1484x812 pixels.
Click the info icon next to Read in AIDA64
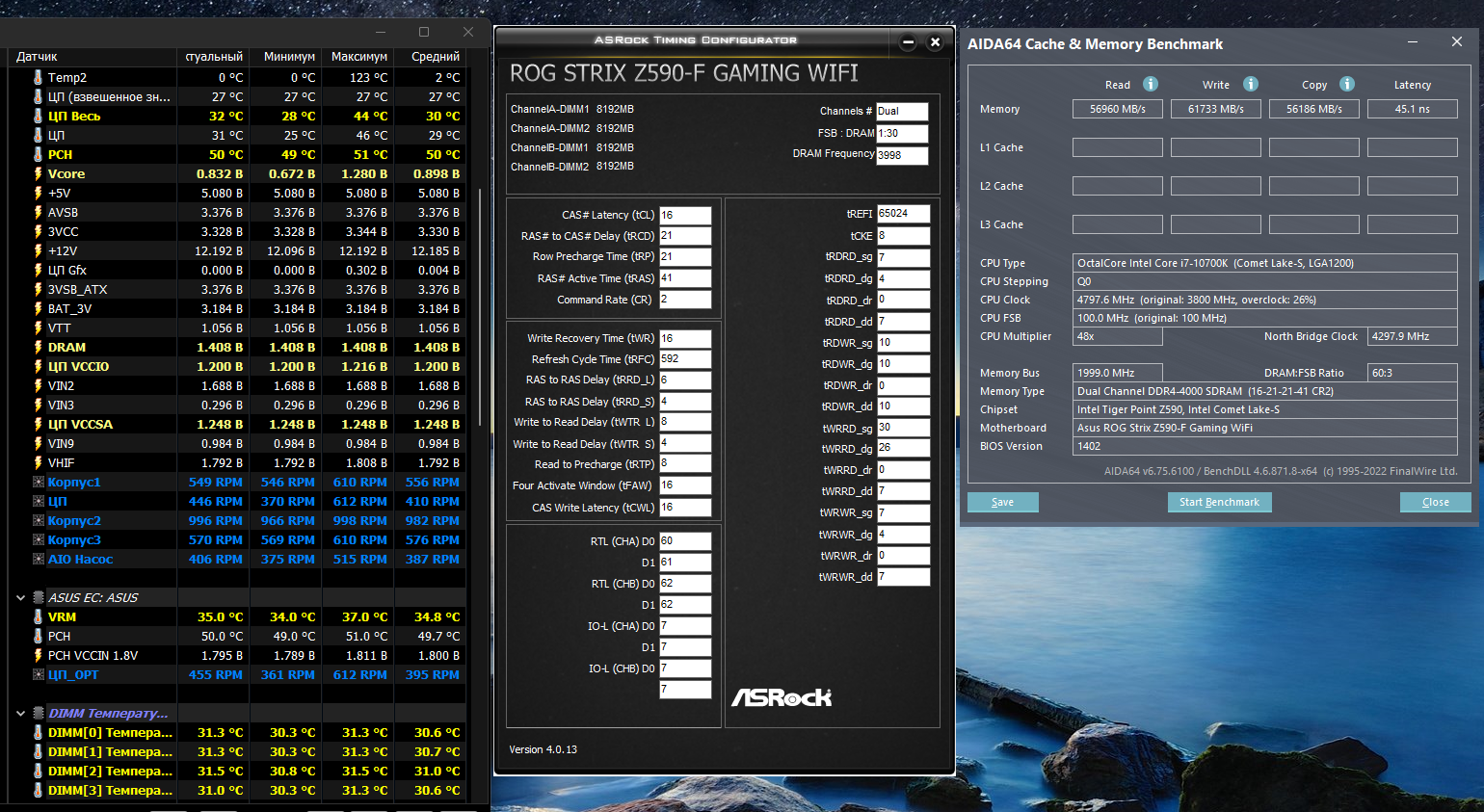[x=1151, y=84]
